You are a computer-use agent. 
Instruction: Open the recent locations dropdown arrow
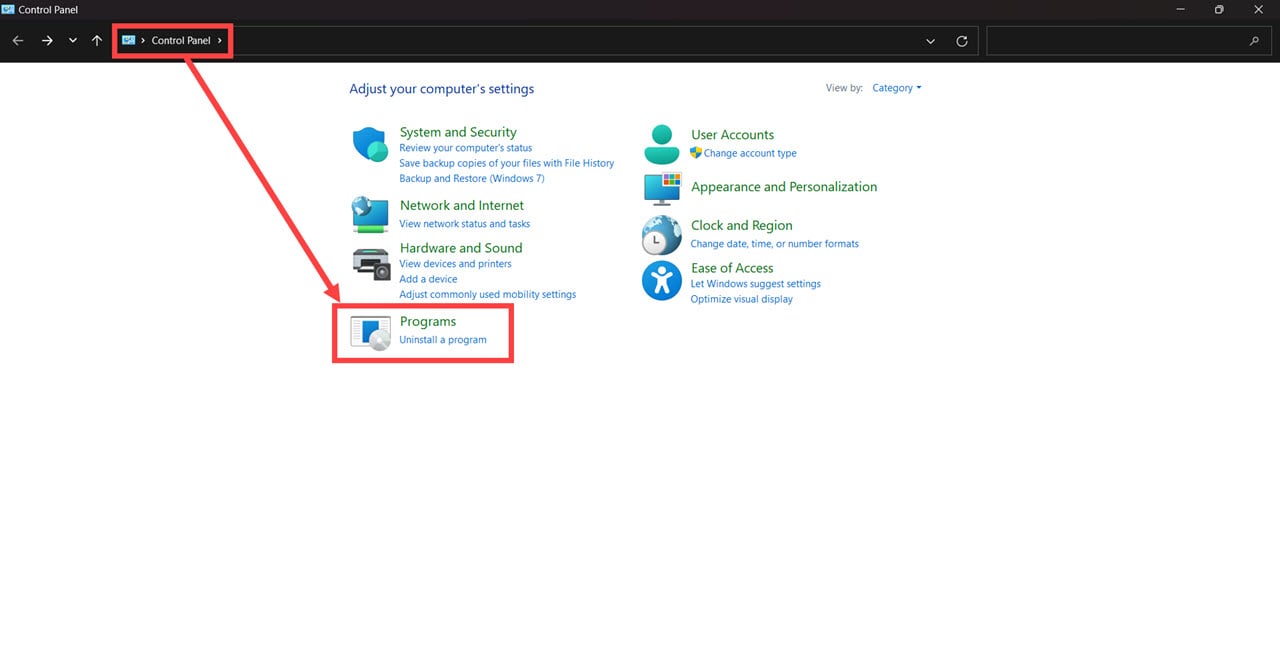click(73, 41)
